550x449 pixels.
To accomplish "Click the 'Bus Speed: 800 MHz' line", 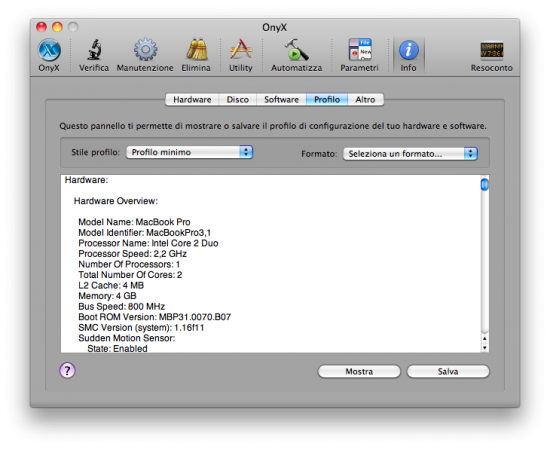I will [x=122, y=306].
